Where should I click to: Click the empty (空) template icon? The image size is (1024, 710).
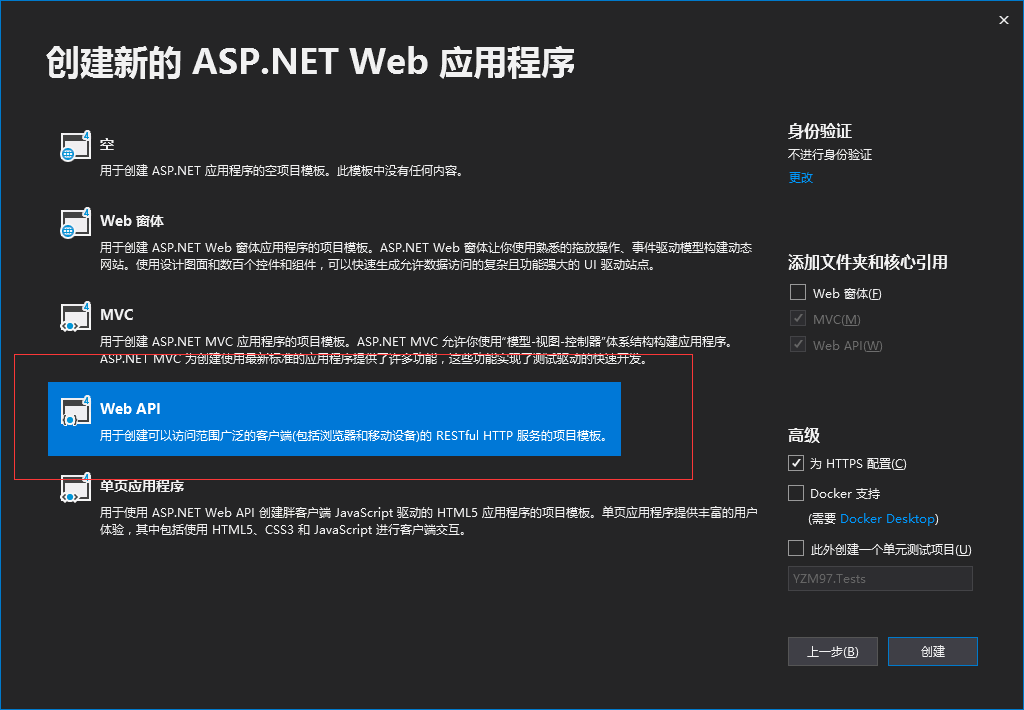click(x=76, y=146)
